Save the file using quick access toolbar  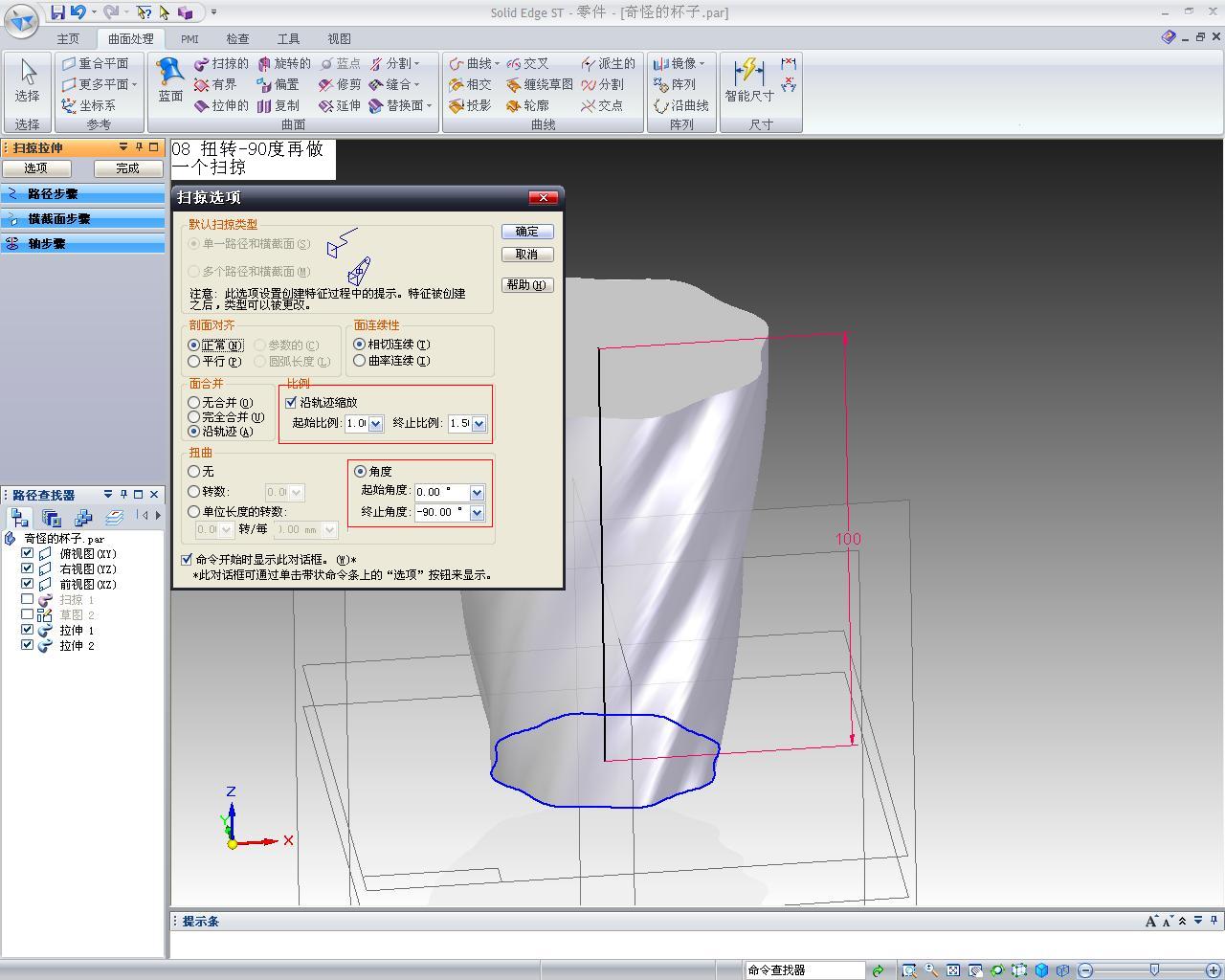click(x=58, y=12)
